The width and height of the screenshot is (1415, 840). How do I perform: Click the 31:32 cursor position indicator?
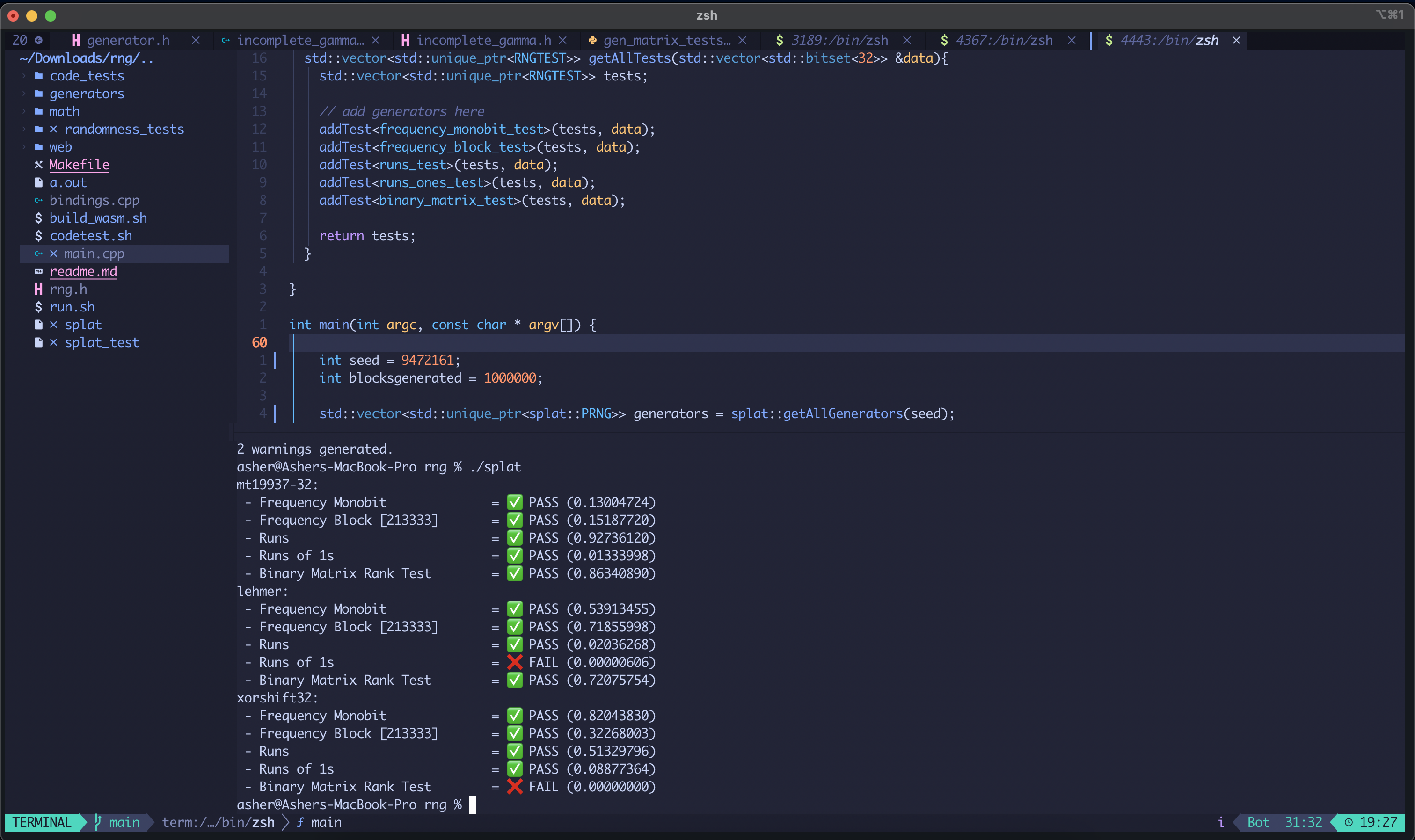pyautogui.click(x=1303, y=822)
